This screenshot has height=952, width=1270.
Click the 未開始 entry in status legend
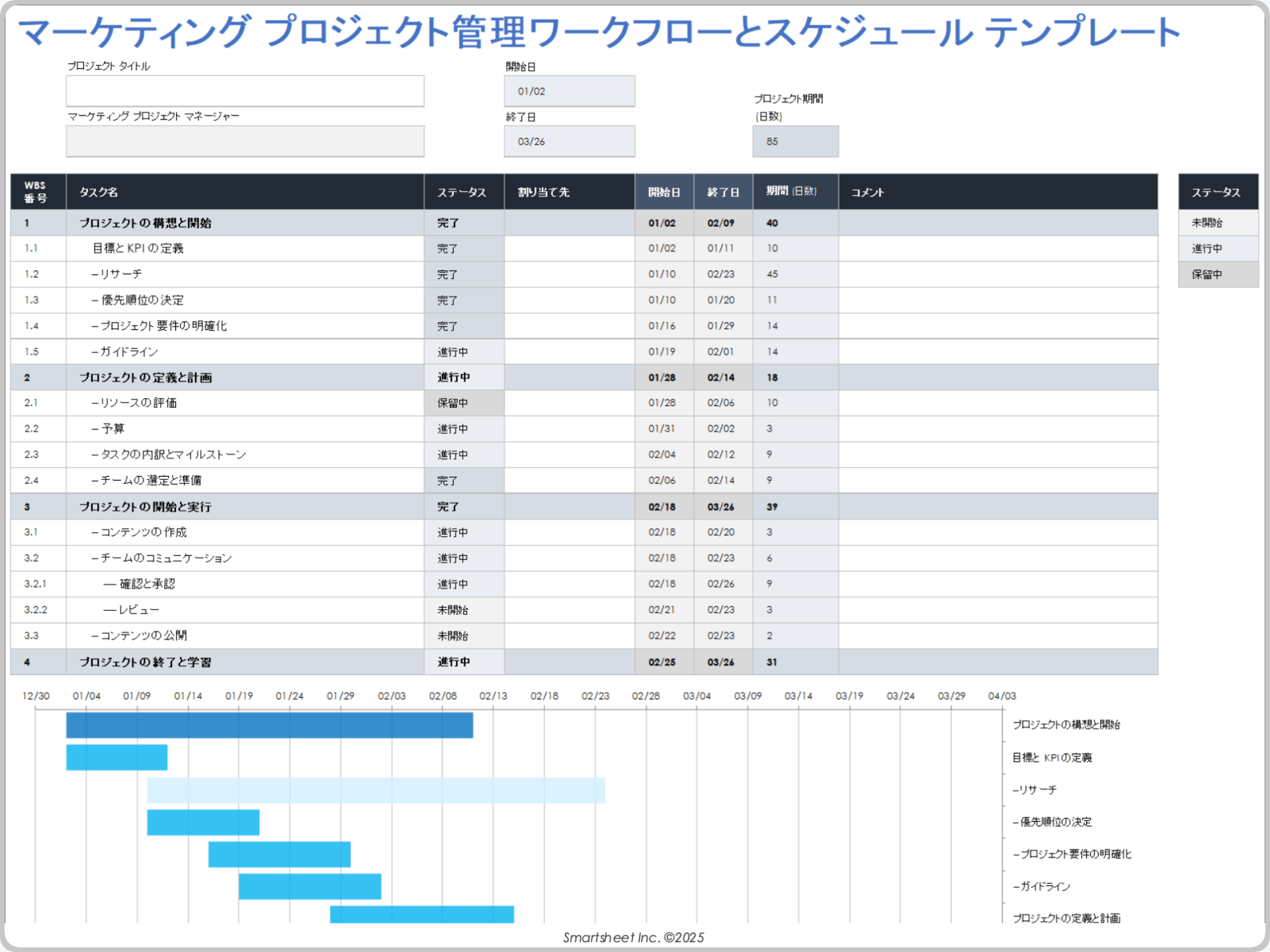1218,223
